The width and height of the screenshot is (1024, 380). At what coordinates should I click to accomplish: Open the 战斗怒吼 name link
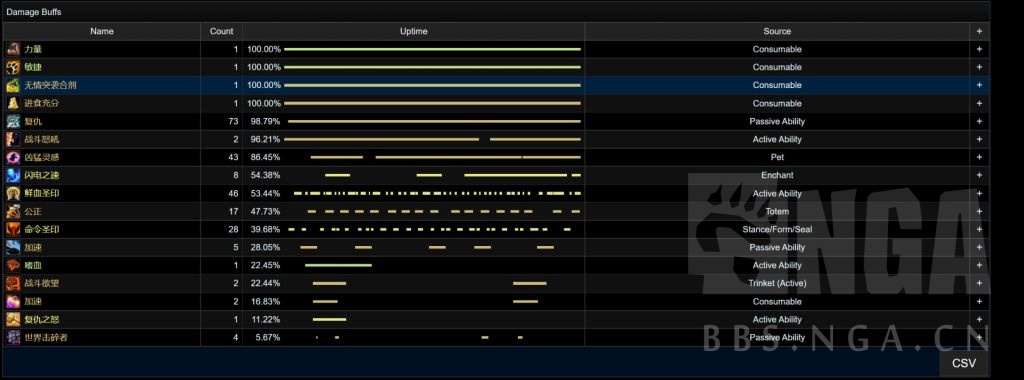pos(42,139)
